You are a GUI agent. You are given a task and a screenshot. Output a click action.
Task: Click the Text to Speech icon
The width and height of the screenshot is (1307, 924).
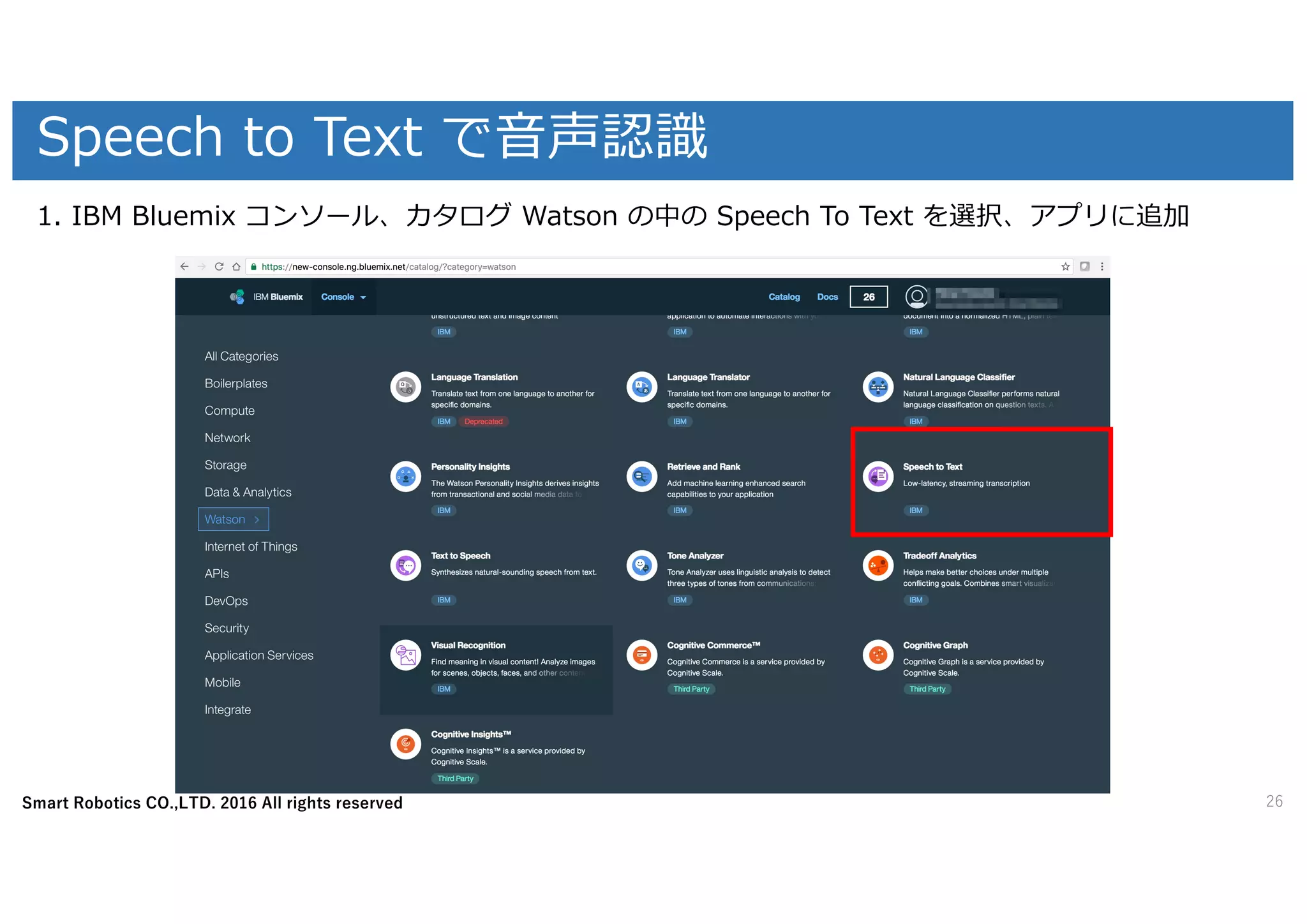click(x=406, y=565)
